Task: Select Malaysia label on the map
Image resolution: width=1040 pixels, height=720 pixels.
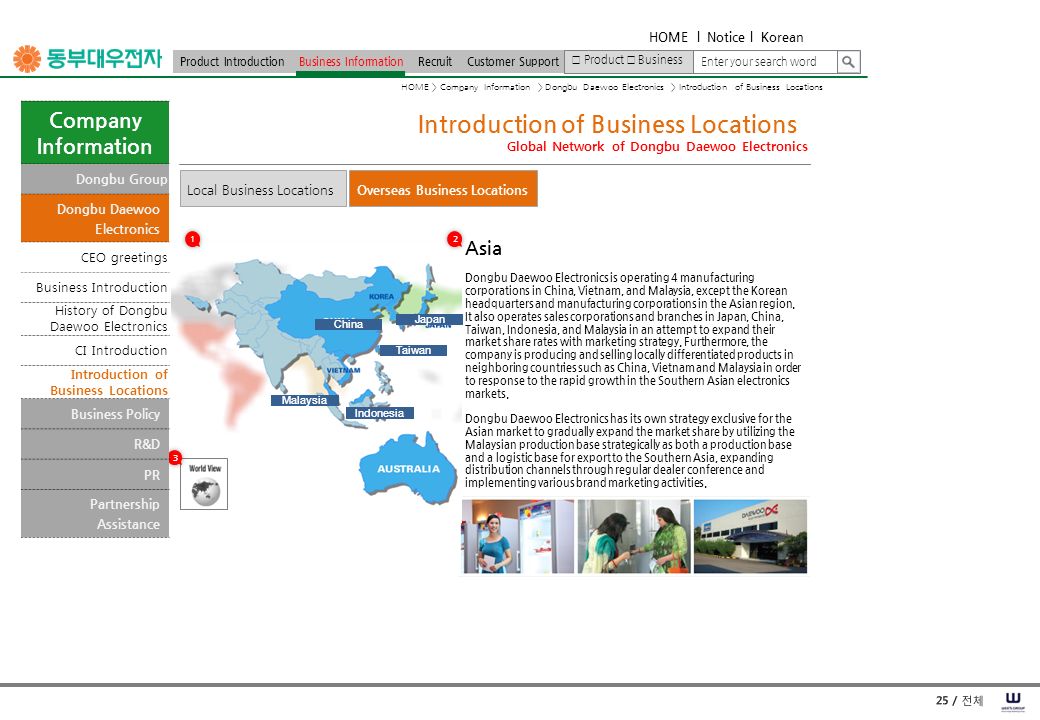Action: click(304, 400)
